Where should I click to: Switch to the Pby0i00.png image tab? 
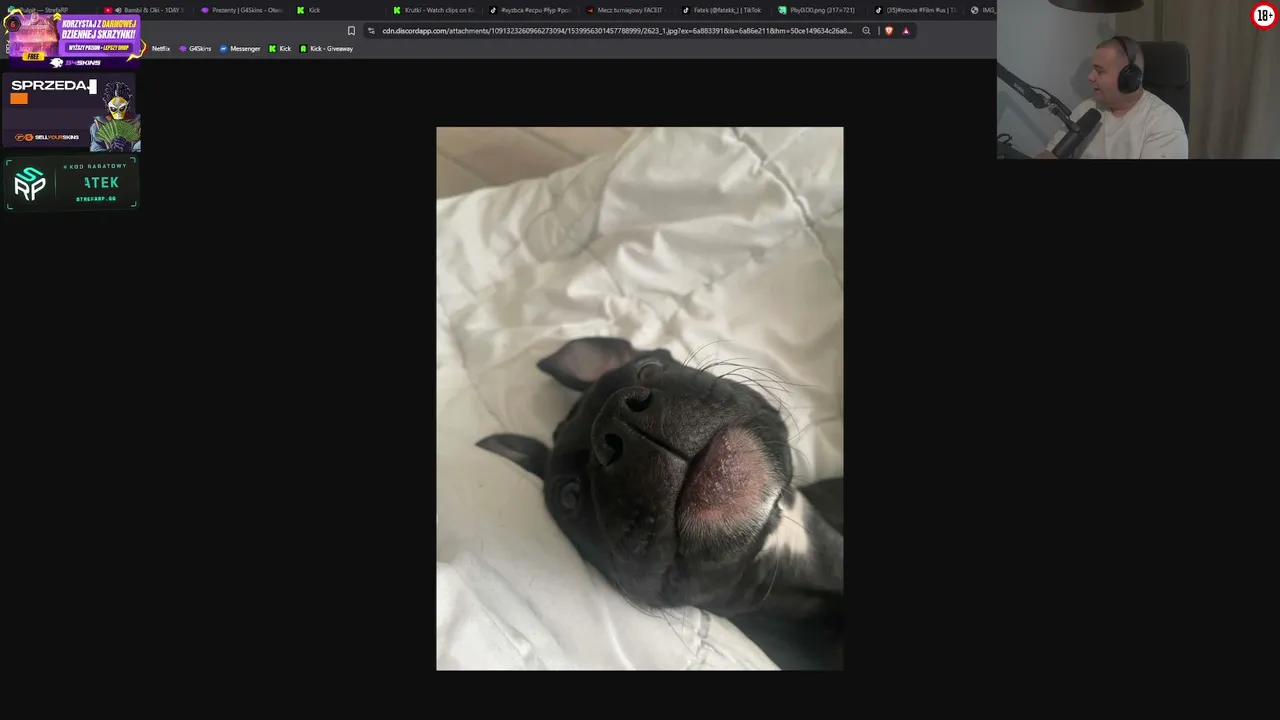coord(818,10)
